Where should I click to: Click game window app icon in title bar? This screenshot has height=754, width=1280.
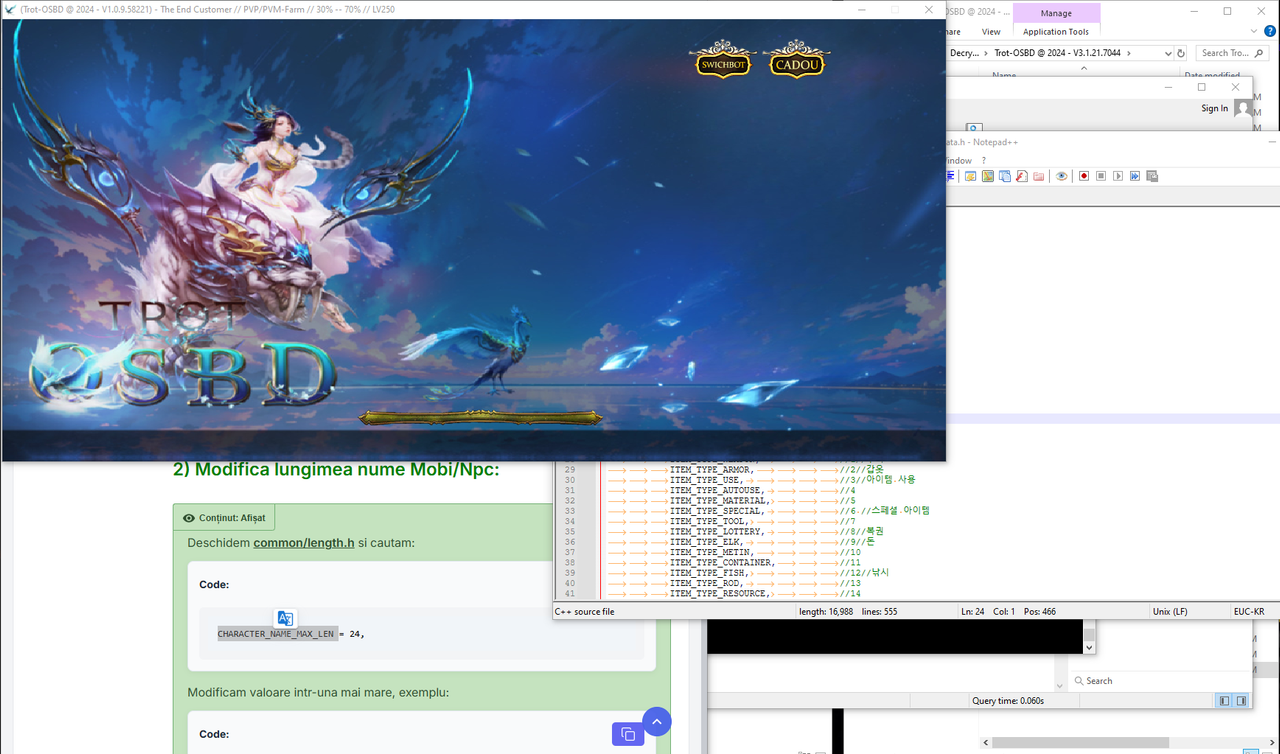point(9,9)
